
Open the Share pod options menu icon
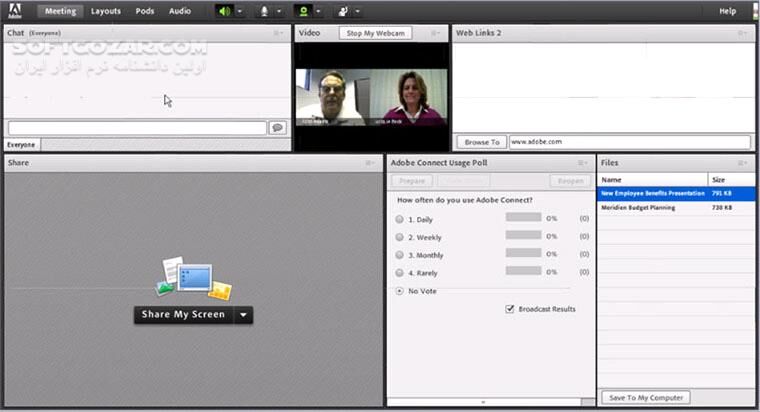tap(370, 163)
